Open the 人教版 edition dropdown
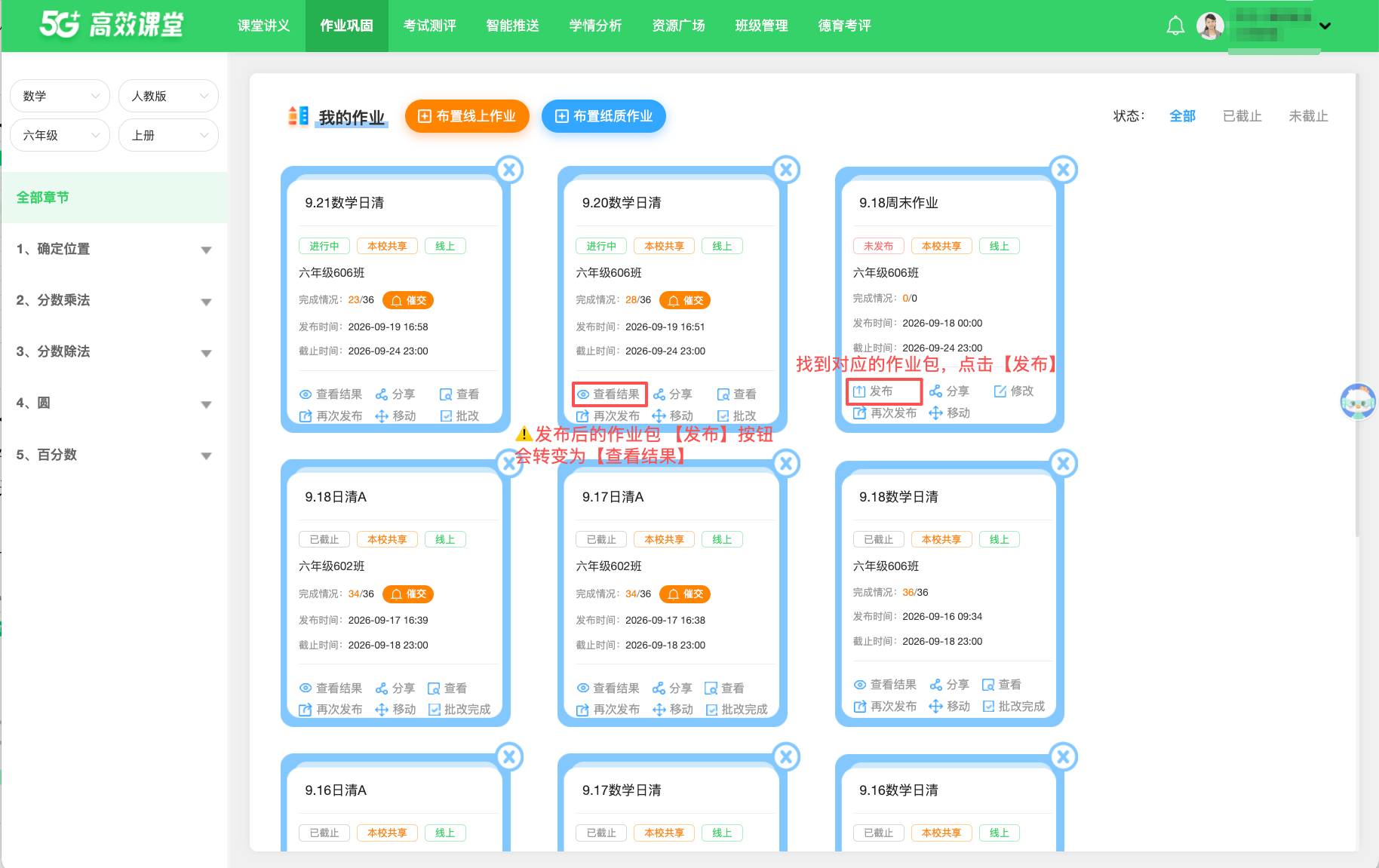 tap(169, 96)
